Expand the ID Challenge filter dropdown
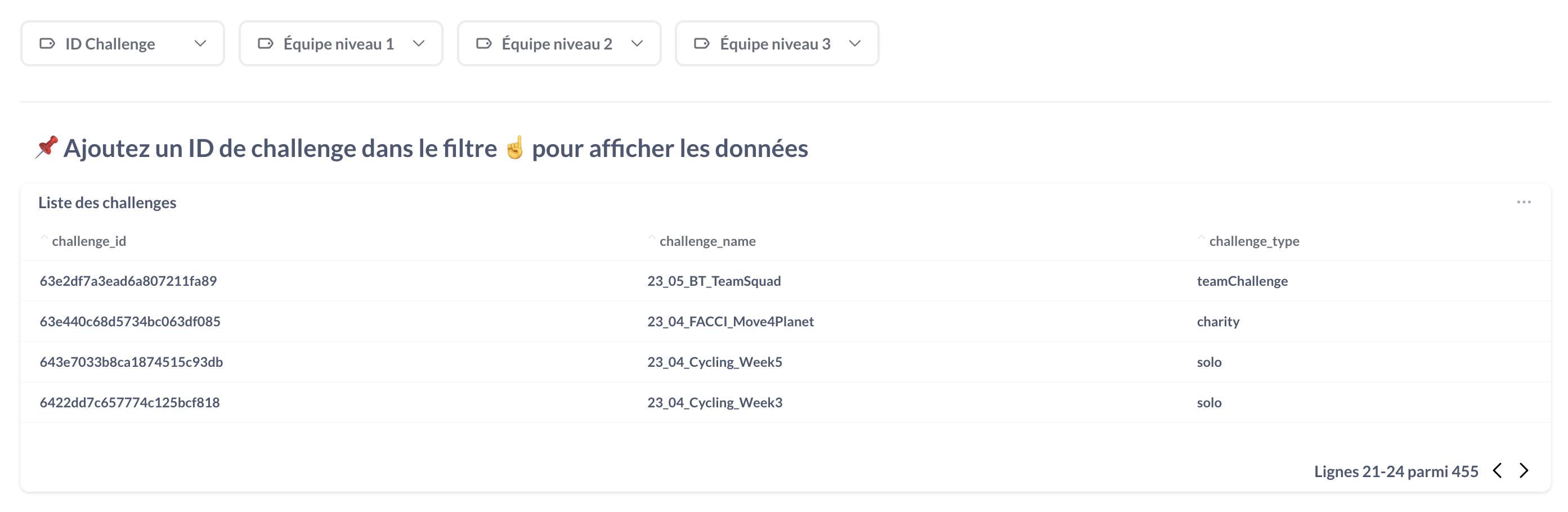 [200, 44]
